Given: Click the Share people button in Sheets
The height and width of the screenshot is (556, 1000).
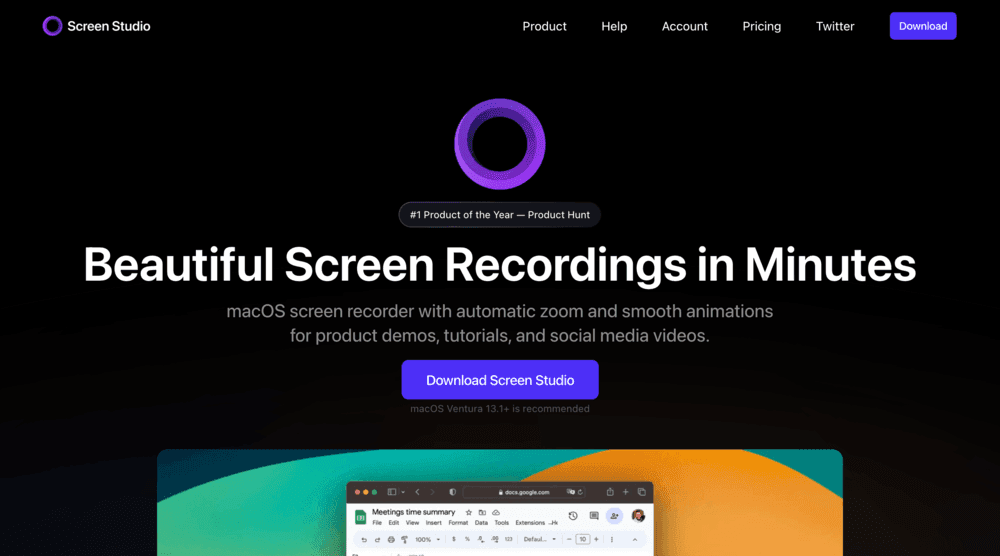Looking at the screenshot, I should pyautogui.click(x=614, y=516).
